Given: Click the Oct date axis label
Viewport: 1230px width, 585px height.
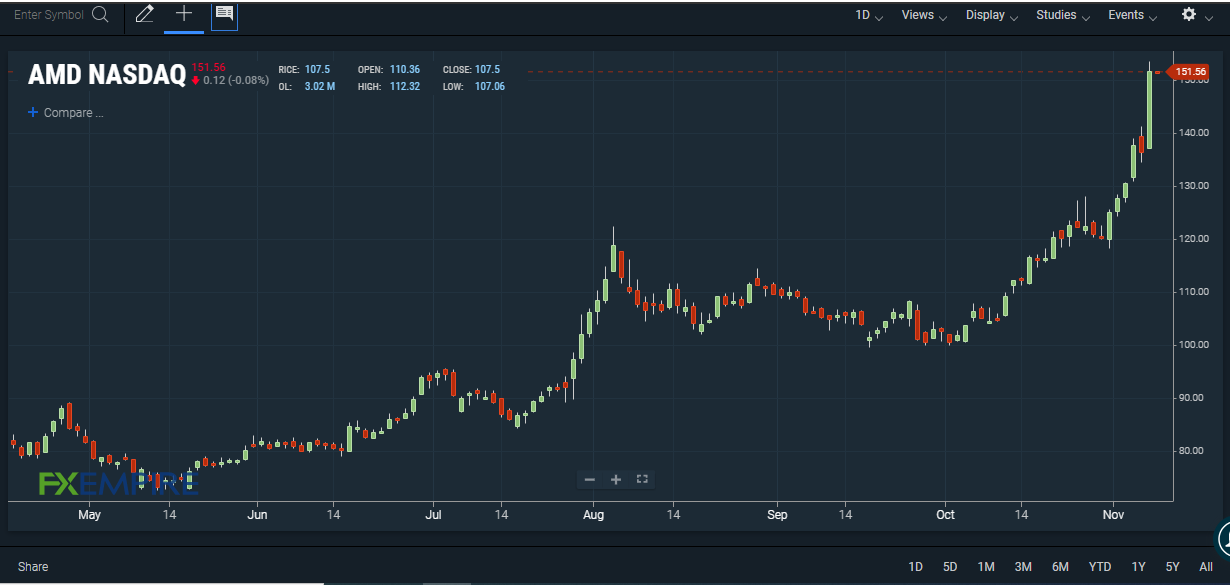Looking at the screenshot, I should point(945,515).
